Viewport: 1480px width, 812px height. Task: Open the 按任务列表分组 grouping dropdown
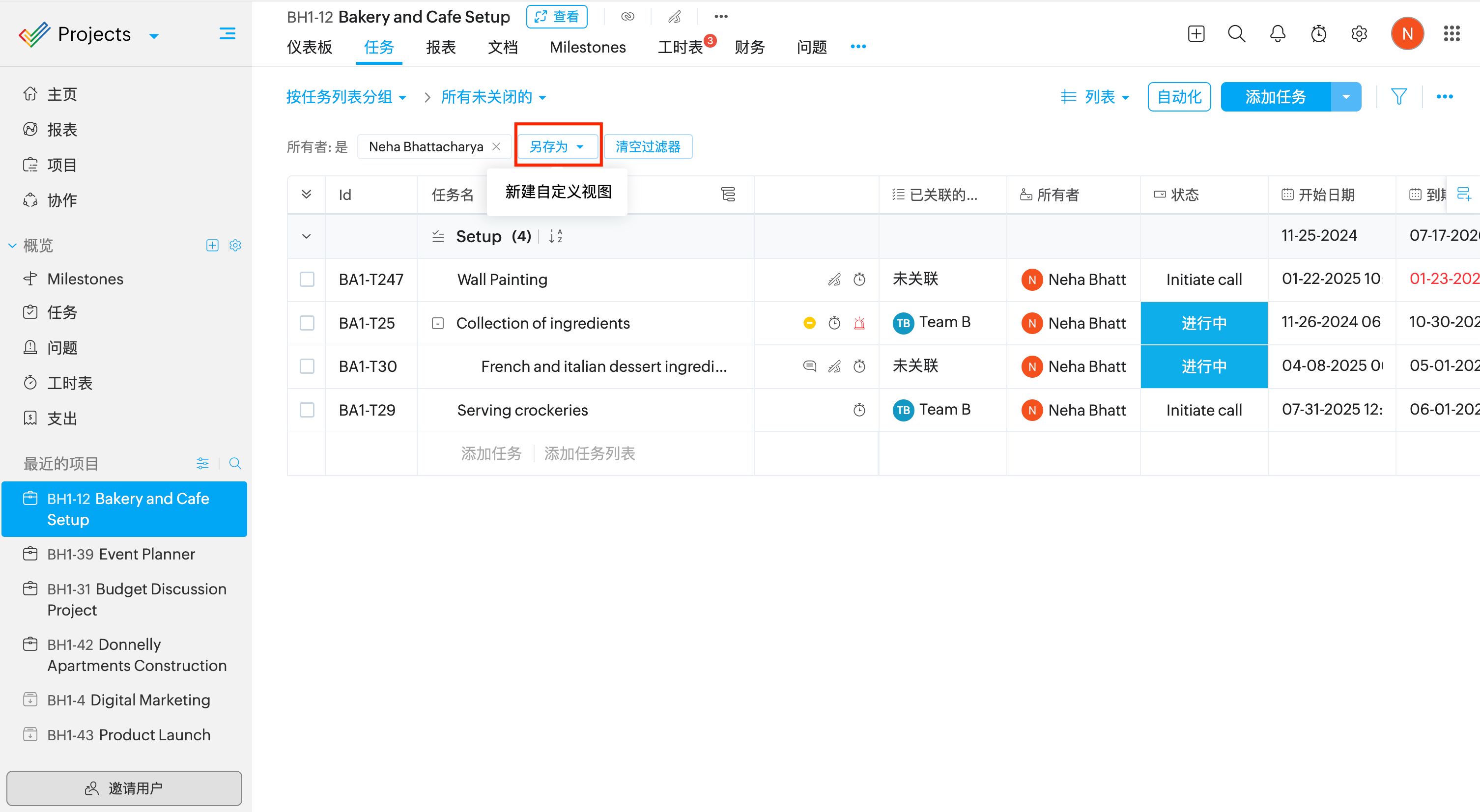pos(346,97)
